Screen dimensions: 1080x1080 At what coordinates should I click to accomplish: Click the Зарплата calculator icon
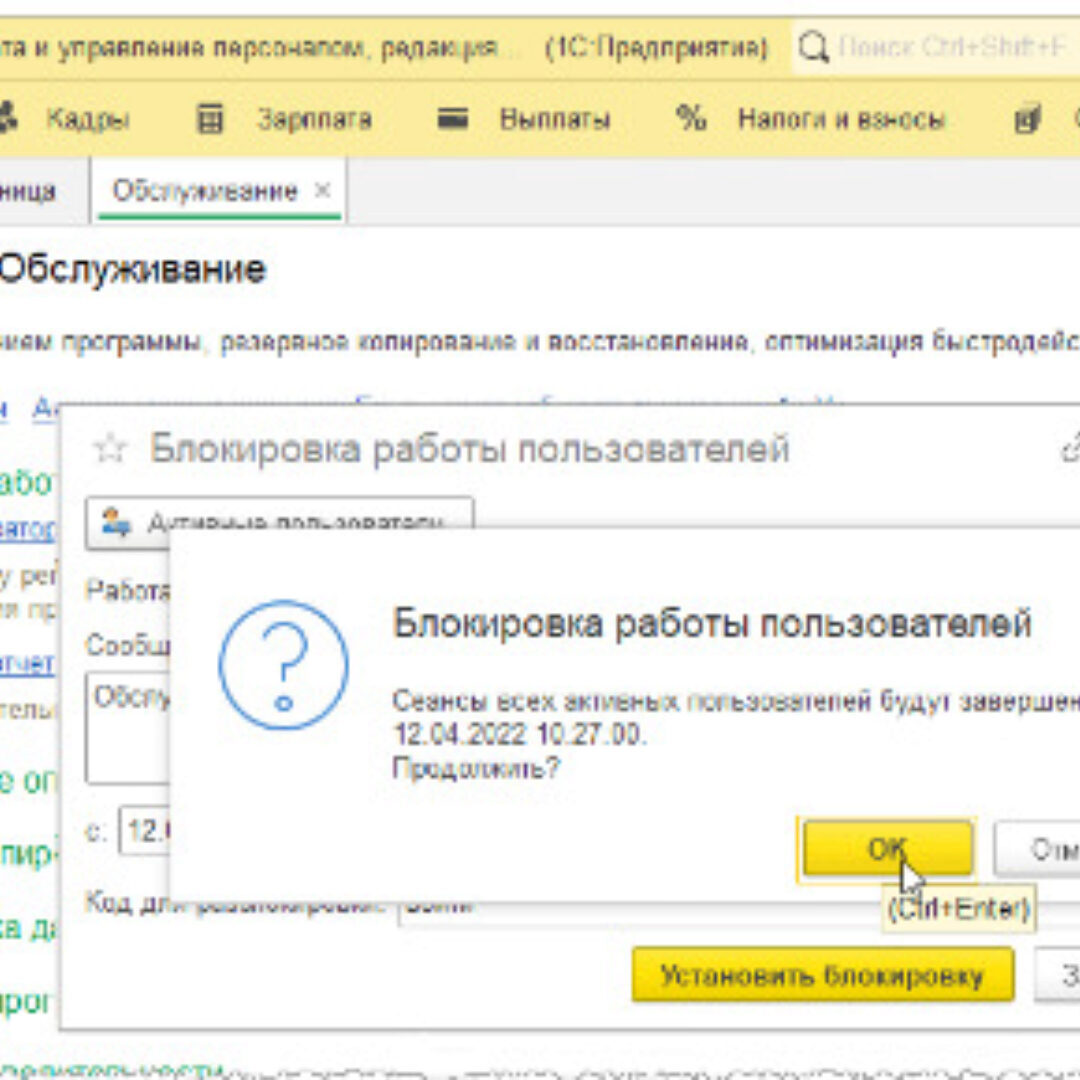point(209,120)
